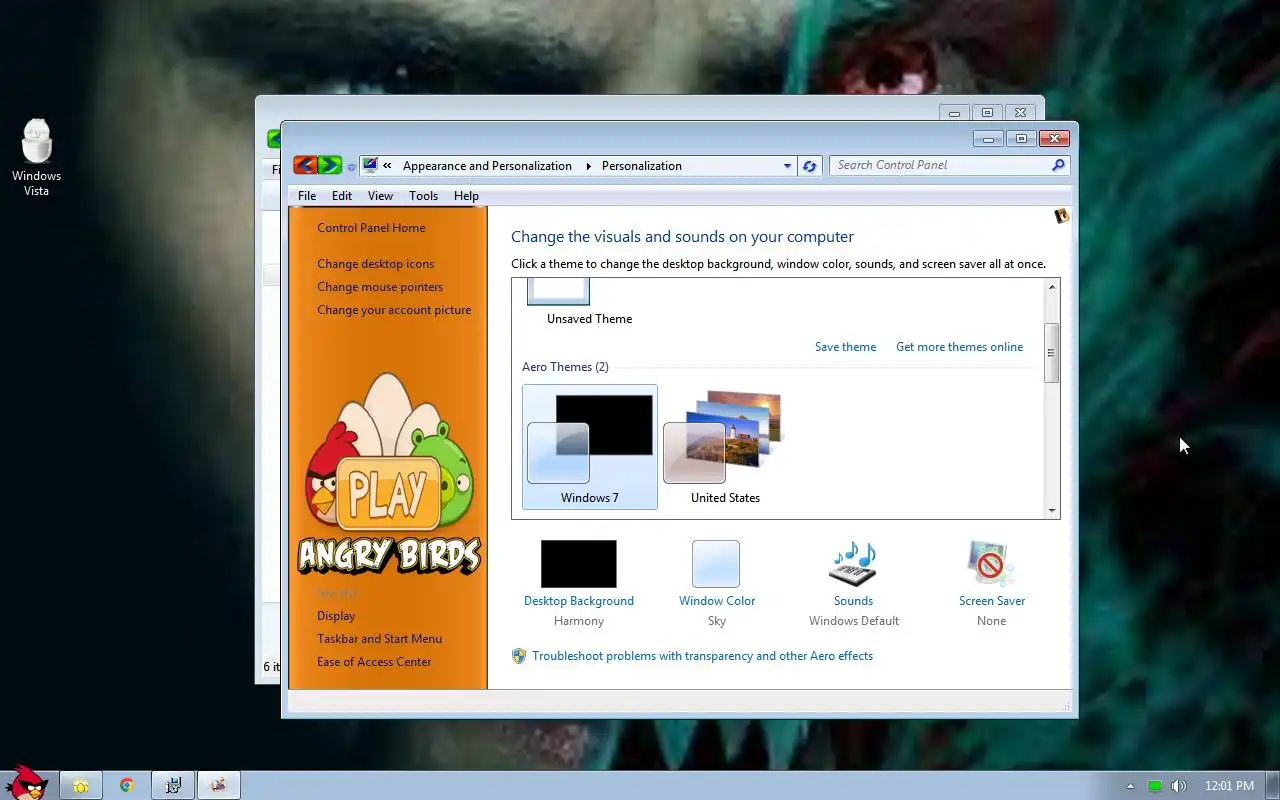Open the Sounds settings icon
Screen dimensions: 1280x800
(853, 564)
